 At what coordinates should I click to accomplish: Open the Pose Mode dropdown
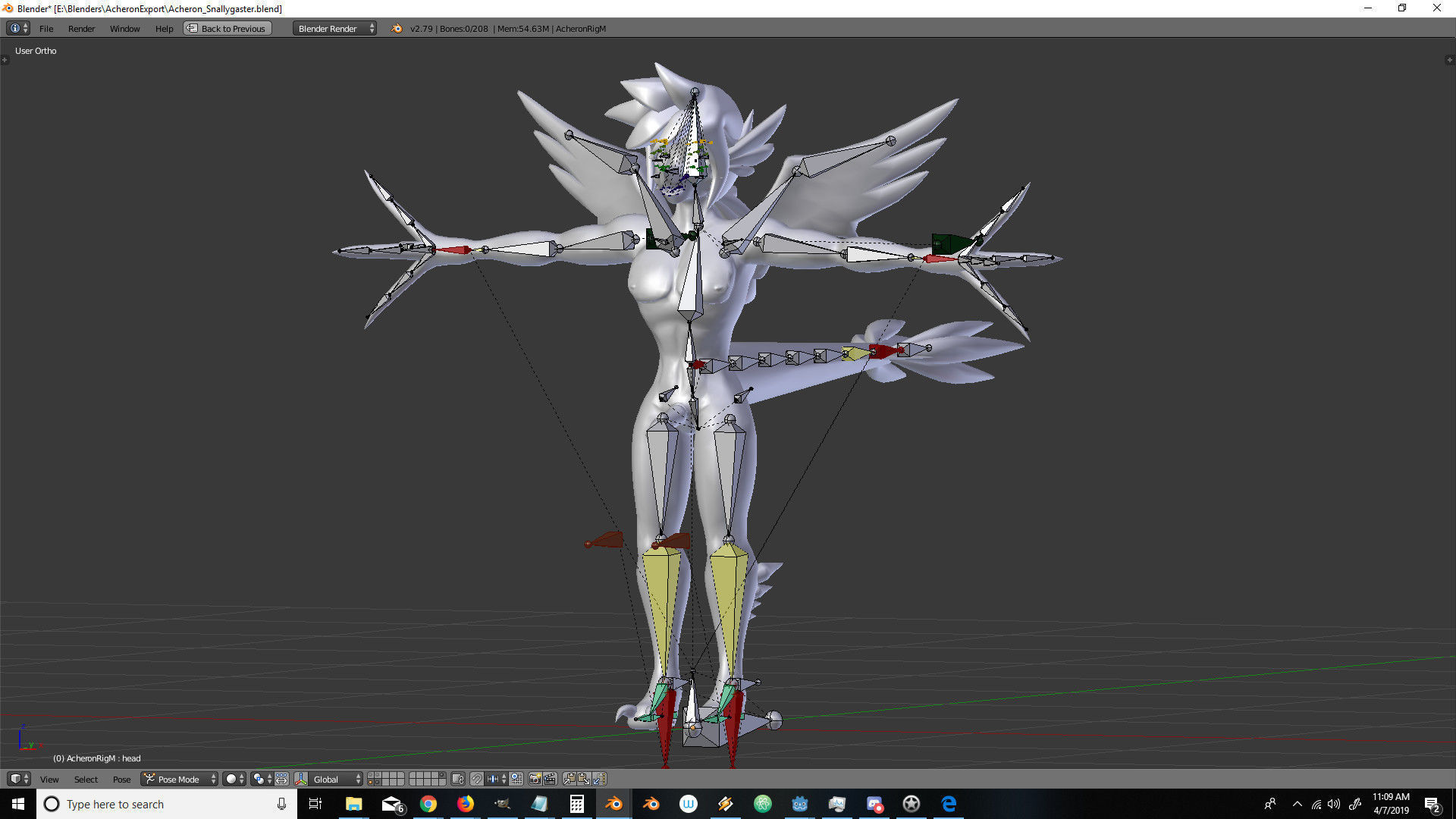click(180, 779)
